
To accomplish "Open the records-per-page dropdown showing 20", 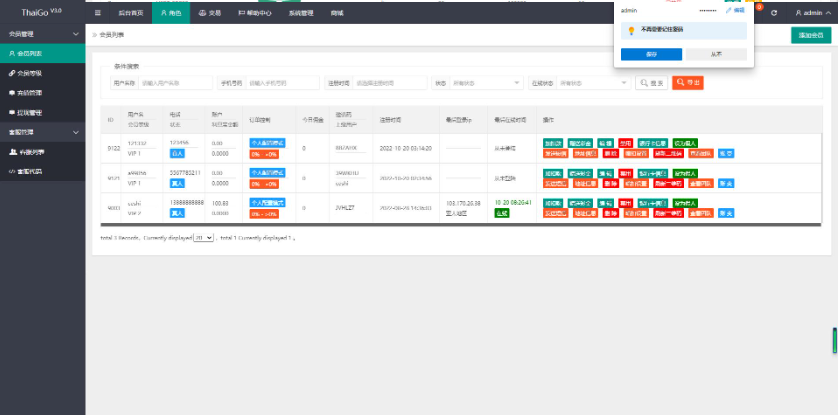I will click(203, 238).
